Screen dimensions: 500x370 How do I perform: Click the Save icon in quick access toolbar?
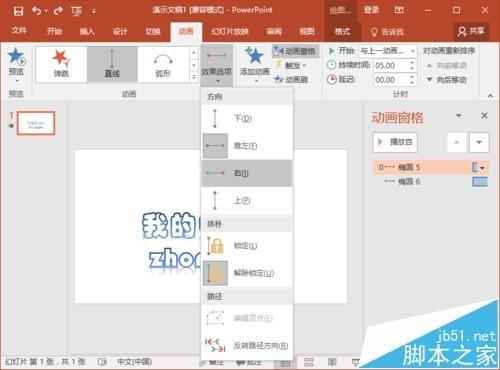18,11
